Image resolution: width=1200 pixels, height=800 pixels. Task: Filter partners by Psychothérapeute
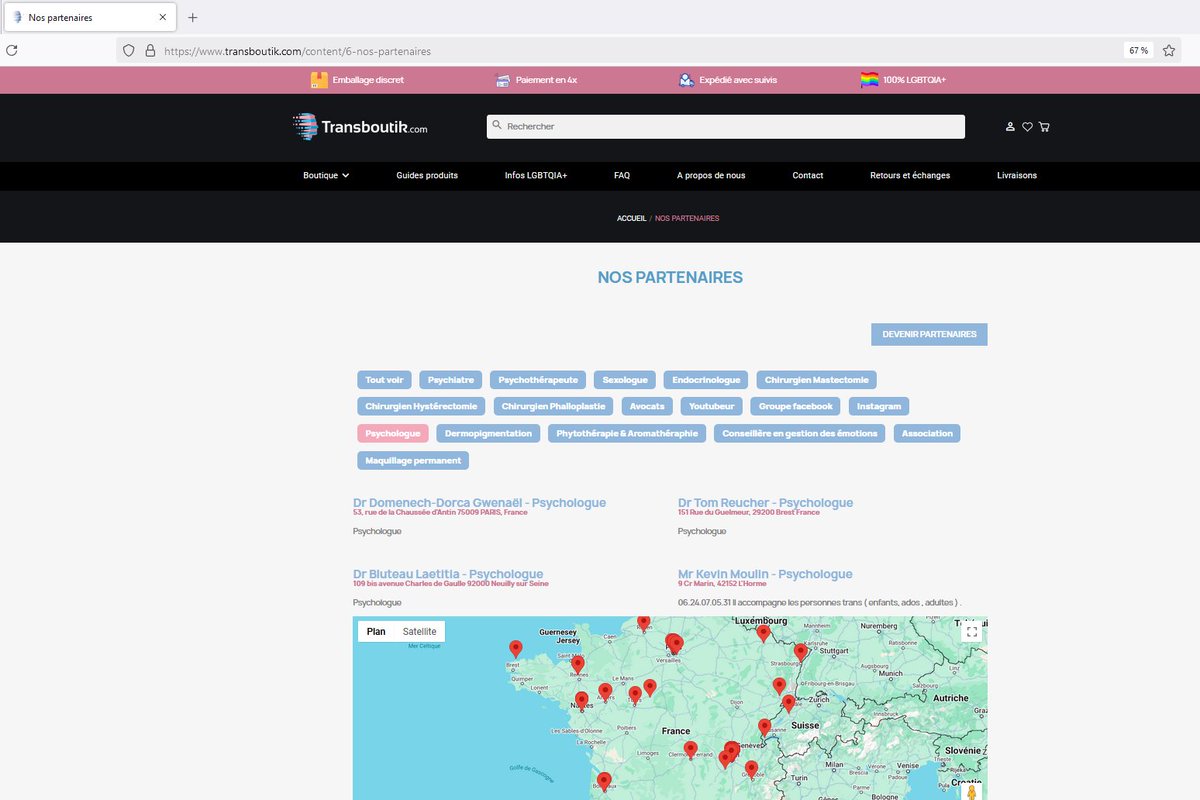(x=538, y=380)
